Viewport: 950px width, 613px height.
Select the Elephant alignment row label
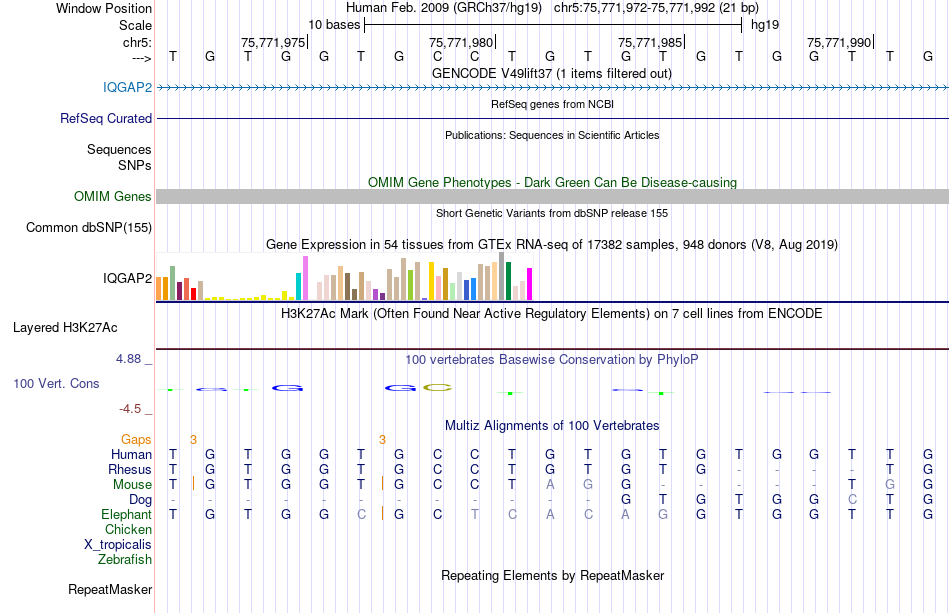(127, 514)
